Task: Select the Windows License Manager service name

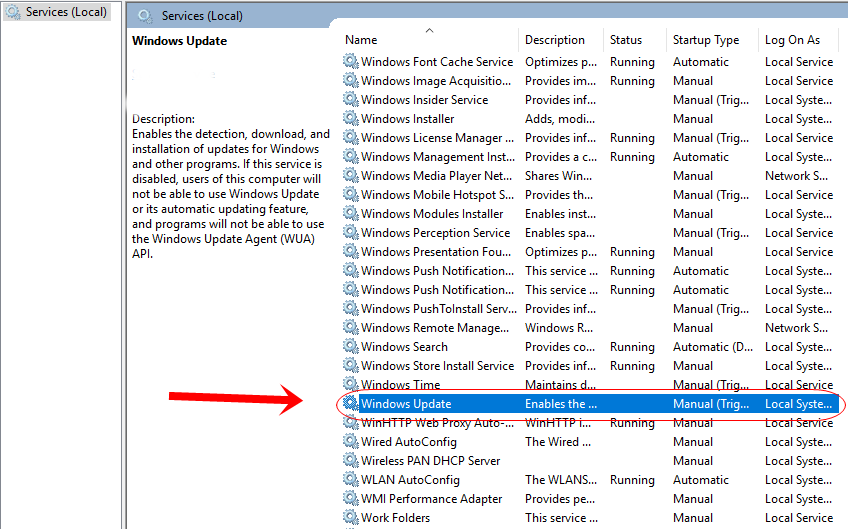Action: (x=438, y=138)
